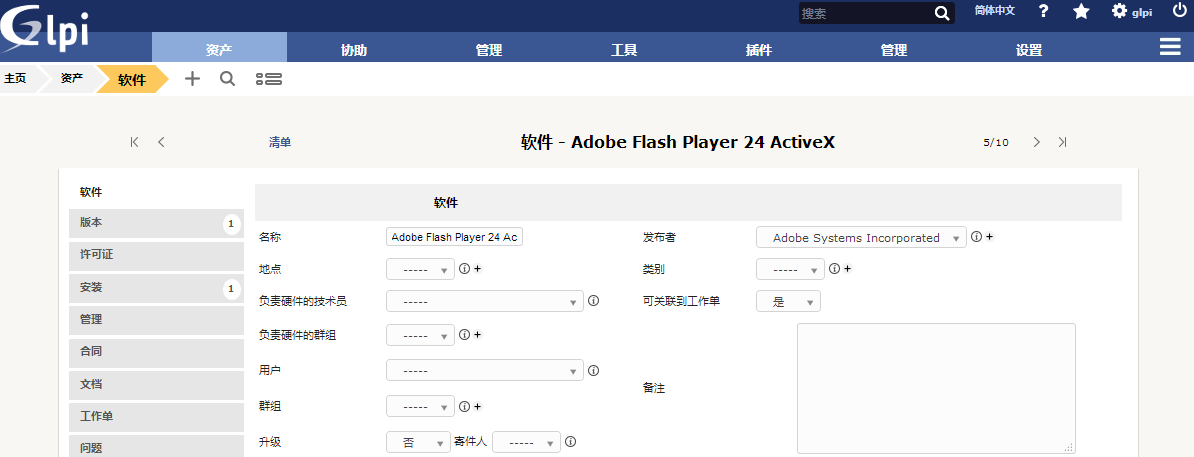The image size is (1194, 457).
Task: Open the breadcrumb search magnifier icon
Action: point(227,78)
